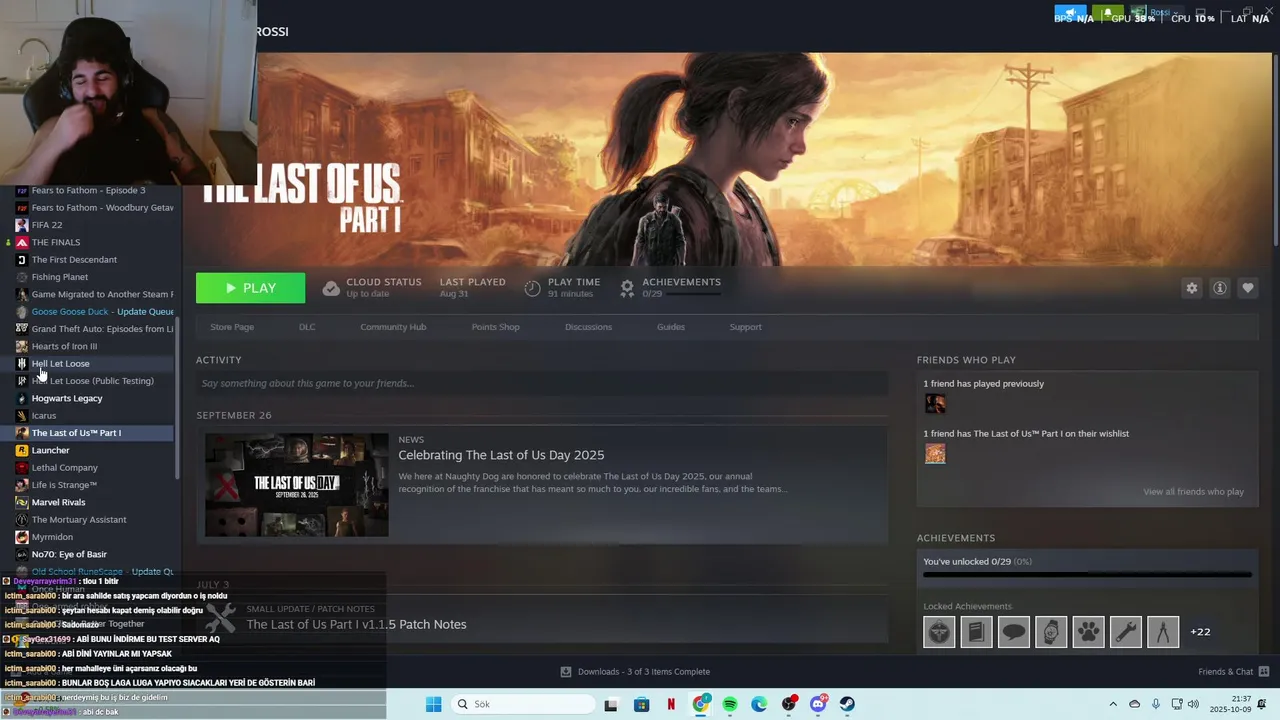Open the Discussions tab
Viewport: 1280px width, 720px height.
pos(588,327)
